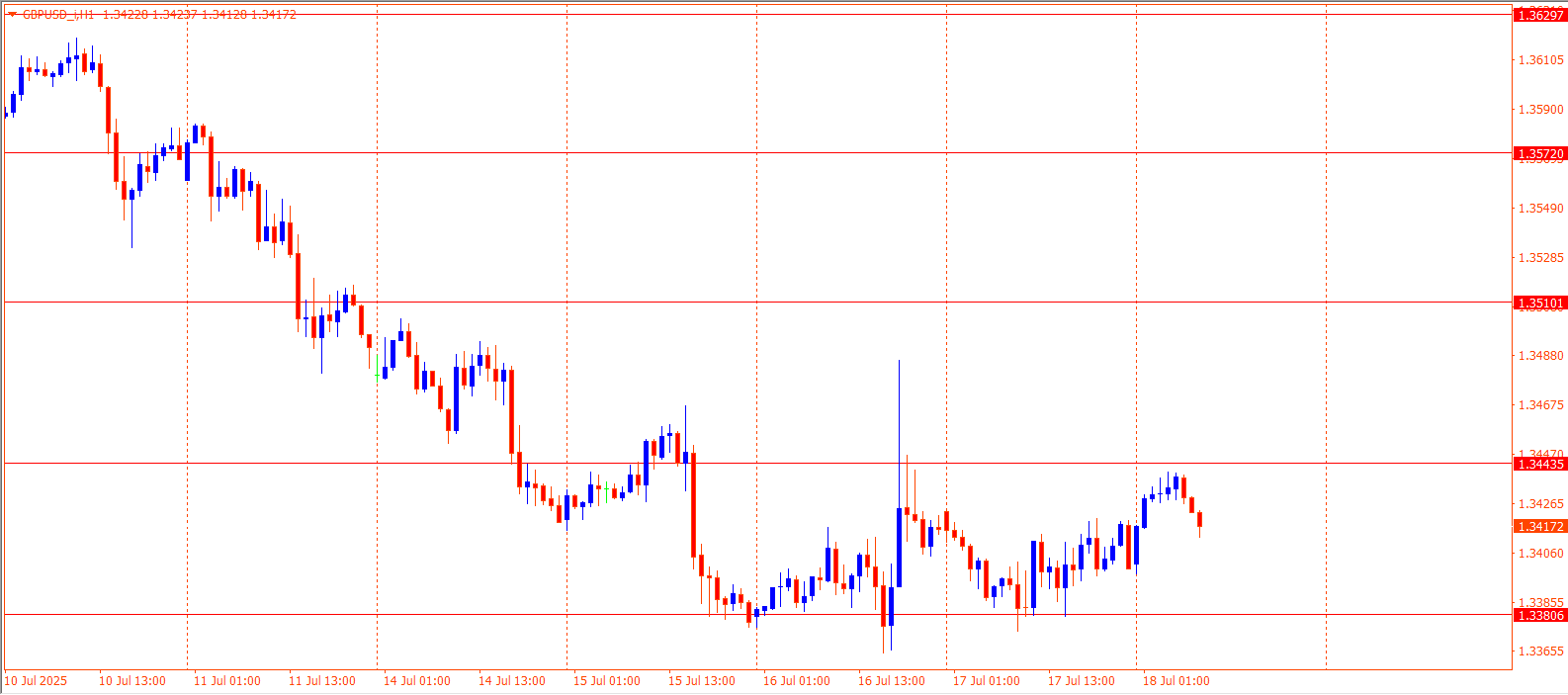This screenshot has width=1568, height=695.
Task: Click the 15 Jul 13:00 time label
Action: coord(702,681)
